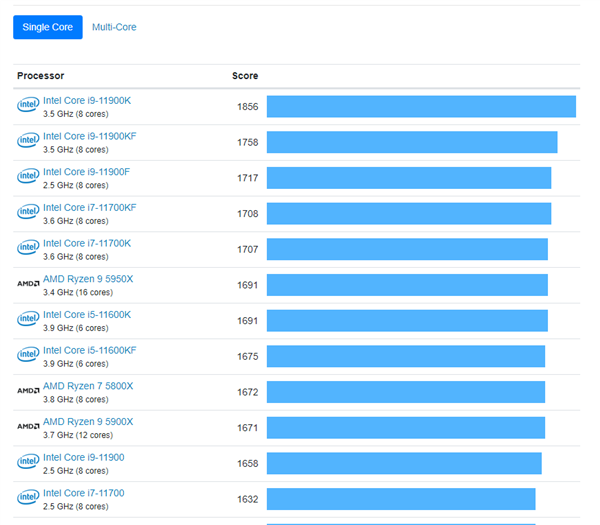Click the Intel logo beside Core i9-11900F

28,177
